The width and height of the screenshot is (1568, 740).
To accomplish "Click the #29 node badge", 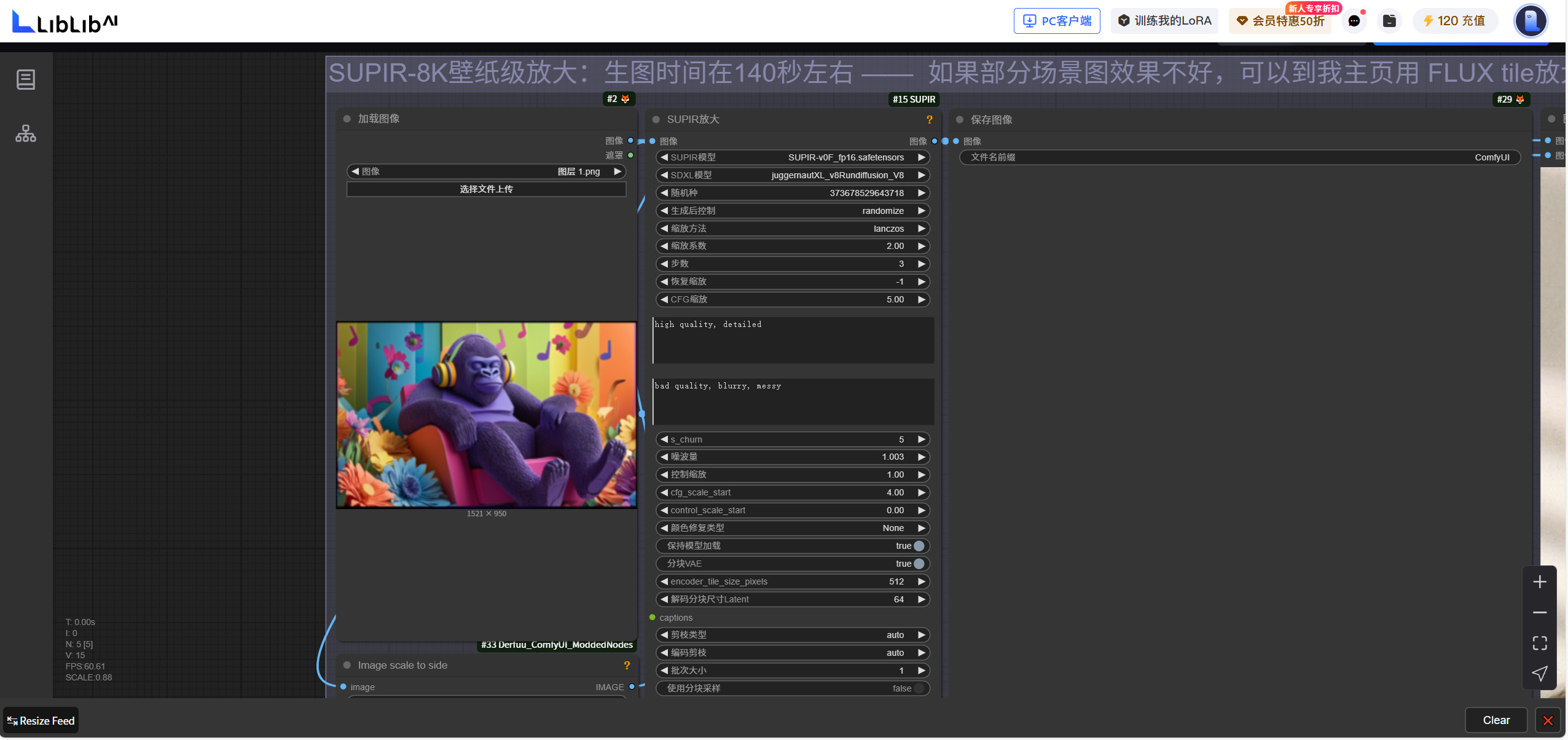I will [1510, 99].
